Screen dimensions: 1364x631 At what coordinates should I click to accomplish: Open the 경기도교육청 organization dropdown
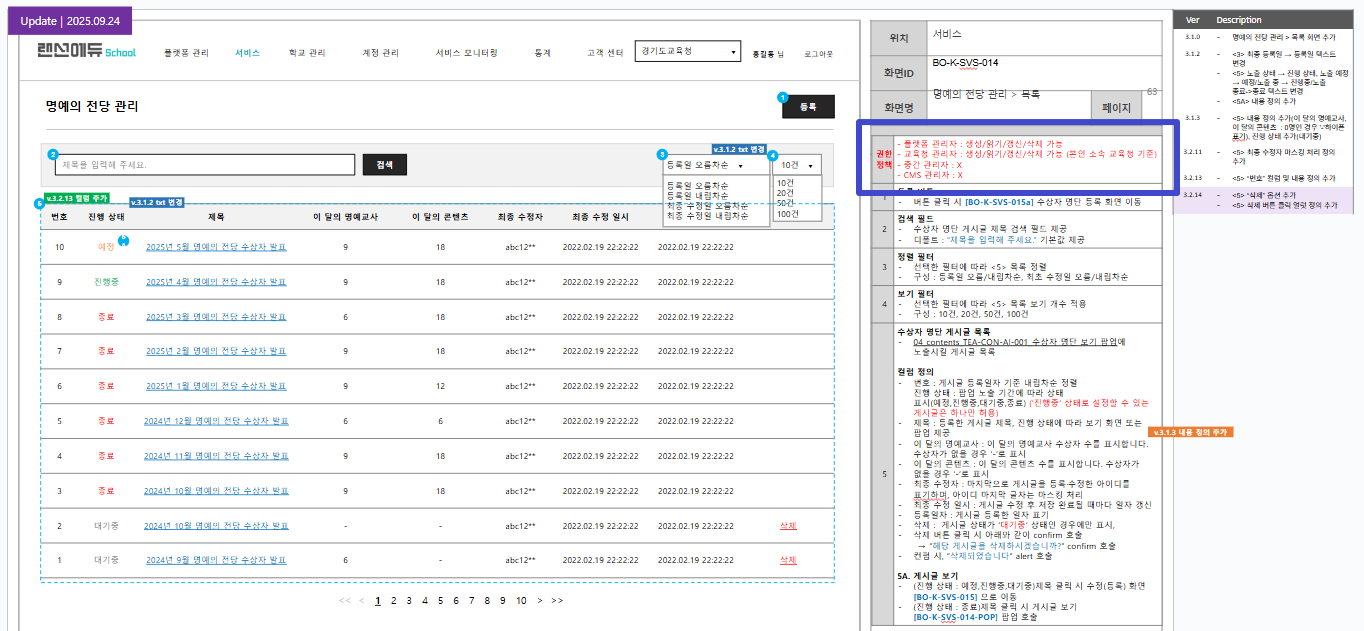pyautogui.click(x=687, y=52)
